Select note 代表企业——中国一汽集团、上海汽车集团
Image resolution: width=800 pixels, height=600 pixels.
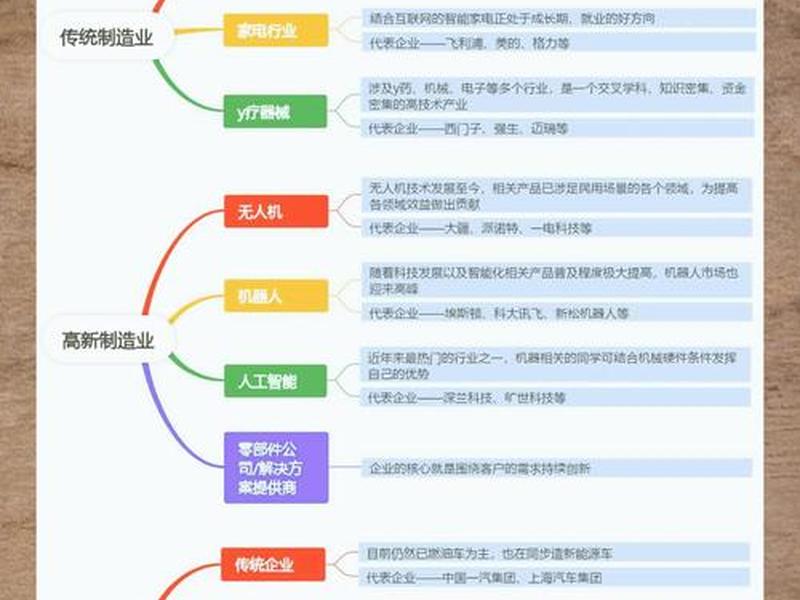pyautogui.click(x=555, y=578)
